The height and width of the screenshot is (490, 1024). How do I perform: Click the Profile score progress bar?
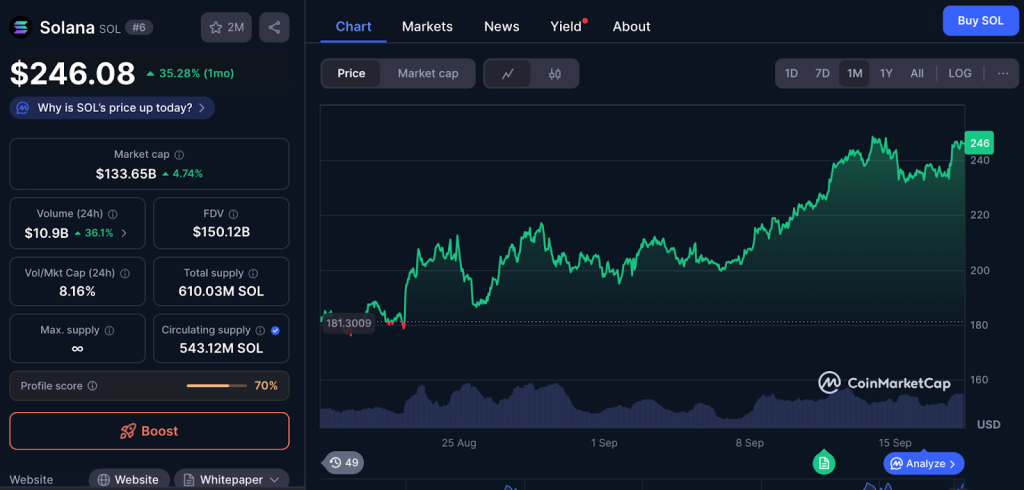tap(216, 386)
